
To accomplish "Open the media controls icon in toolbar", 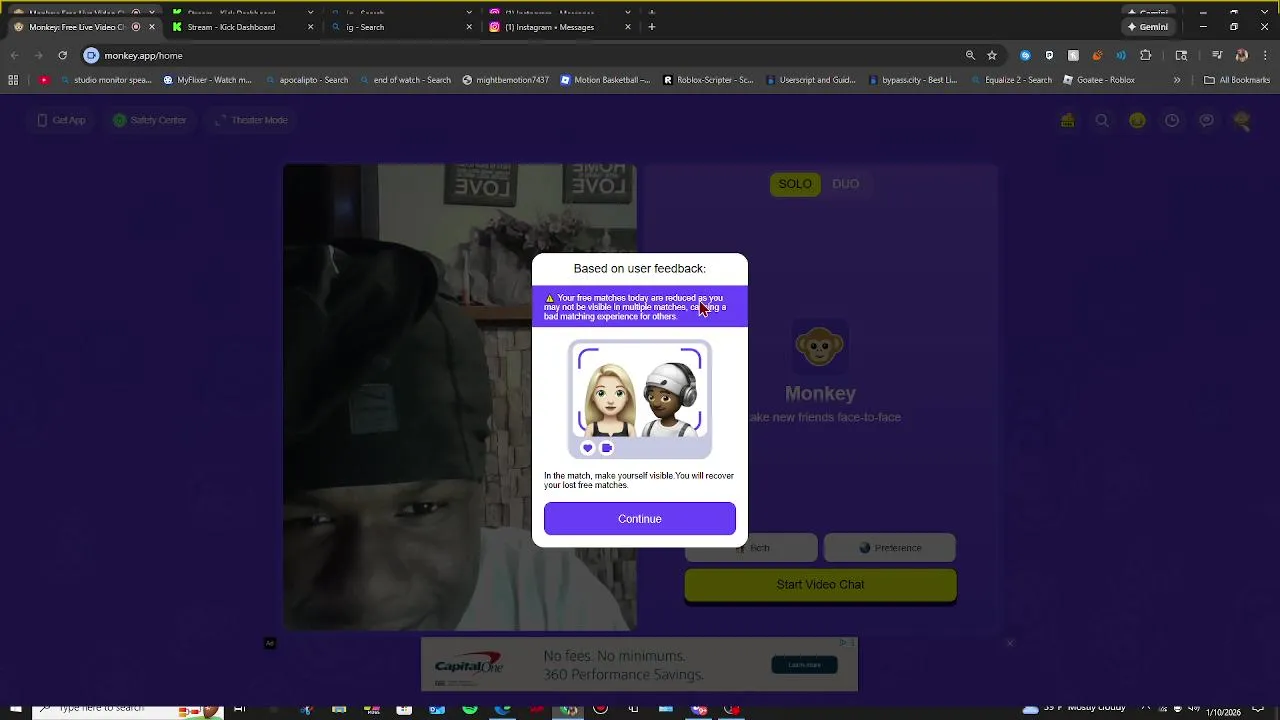I will [x=1216, y=56].
